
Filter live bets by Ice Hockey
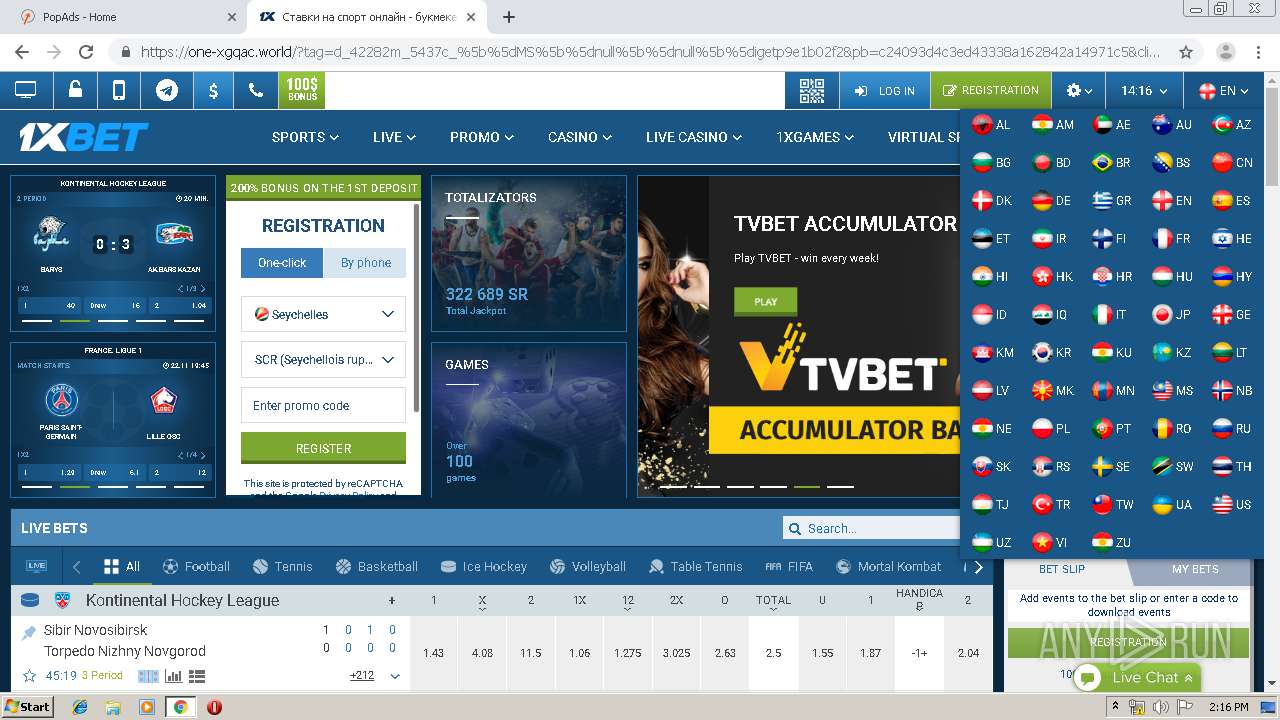pyautogui.click(x=483, y=566)
